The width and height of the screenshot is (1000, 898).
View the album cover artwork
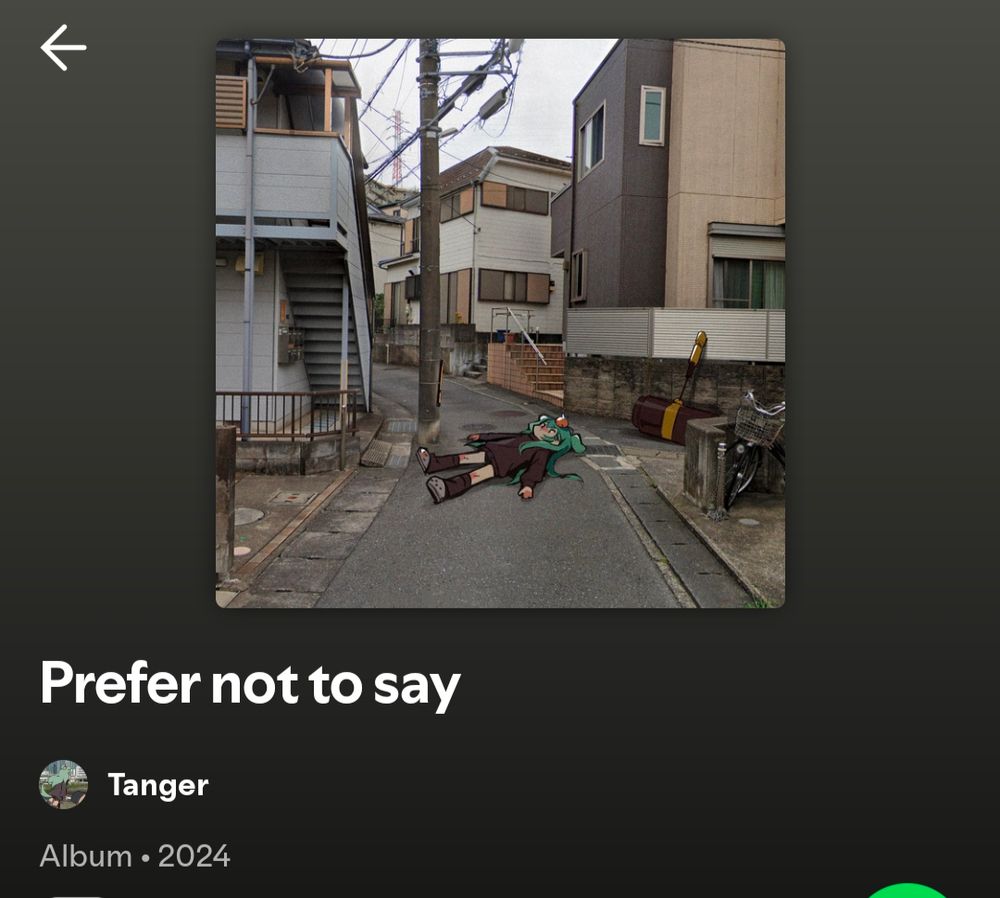[500, 323]
